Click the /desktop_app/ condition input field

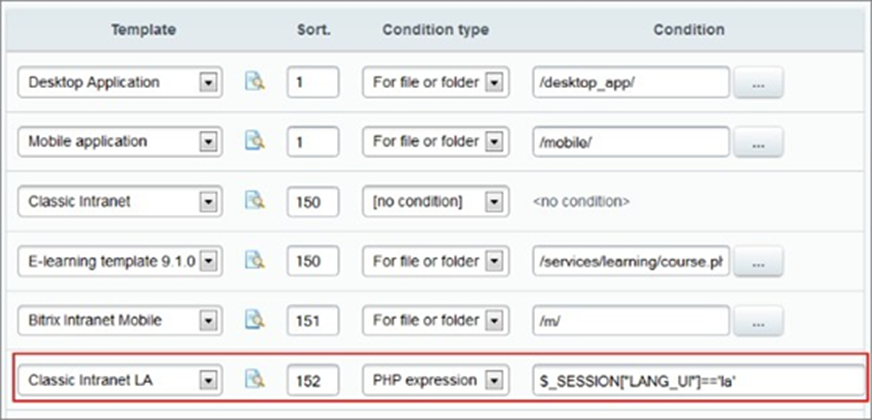(x=630, y=82)
